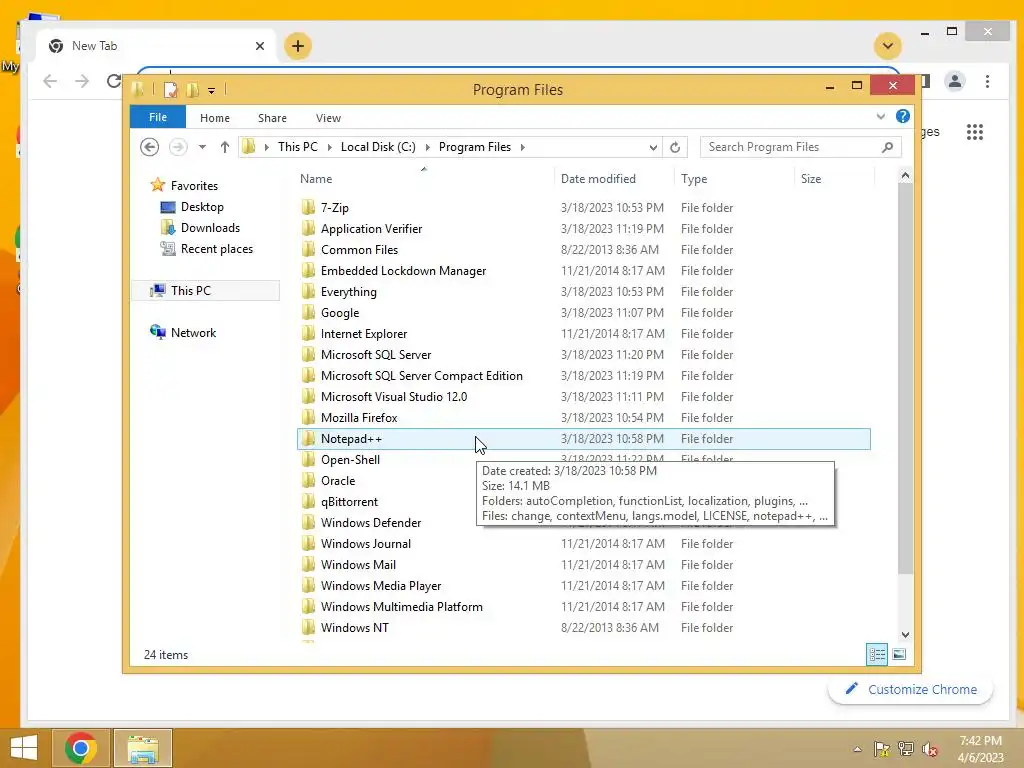Open File Explorer Help question mark icon
Screen dimensions: 1024x768
[903, 116]
